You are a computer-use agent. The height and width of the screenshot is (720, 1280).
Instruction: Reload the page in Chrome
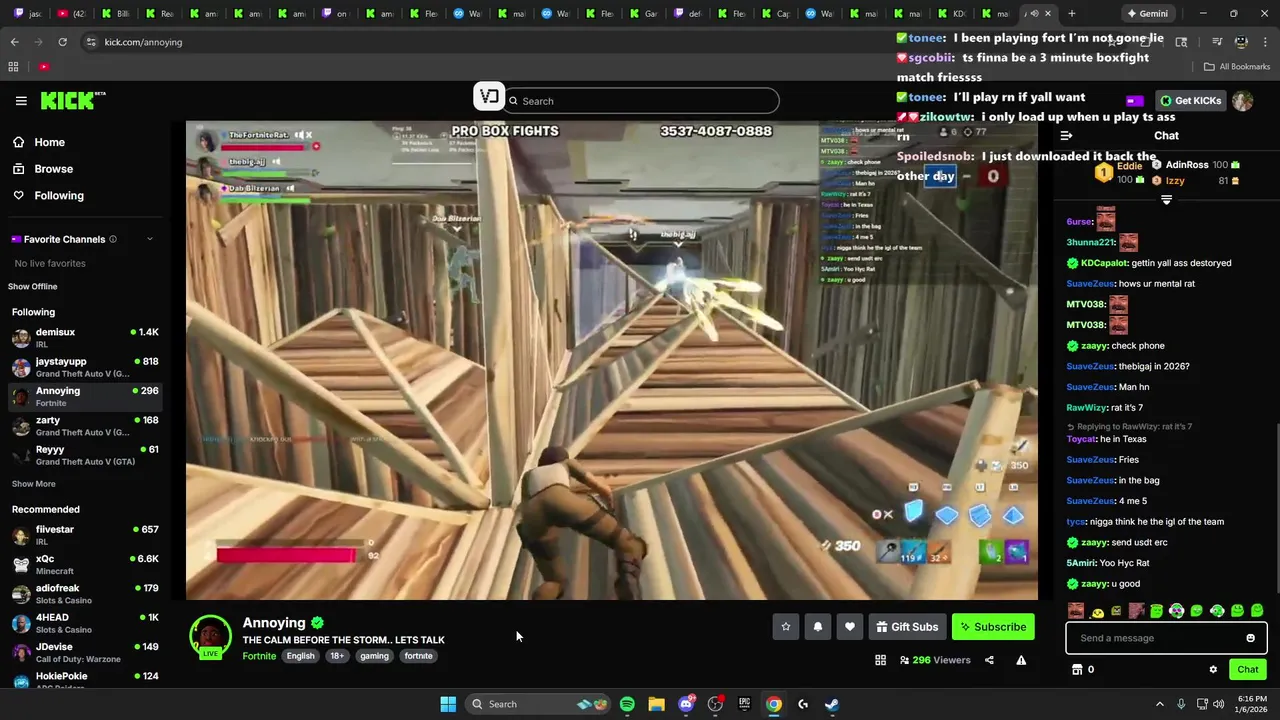coord(62,42)
